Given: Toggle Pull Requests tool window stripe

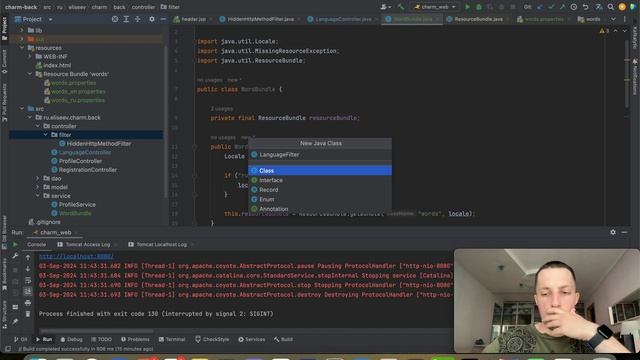Looking at the screenshot, I should pyautogui.click(x=4, y=102).
